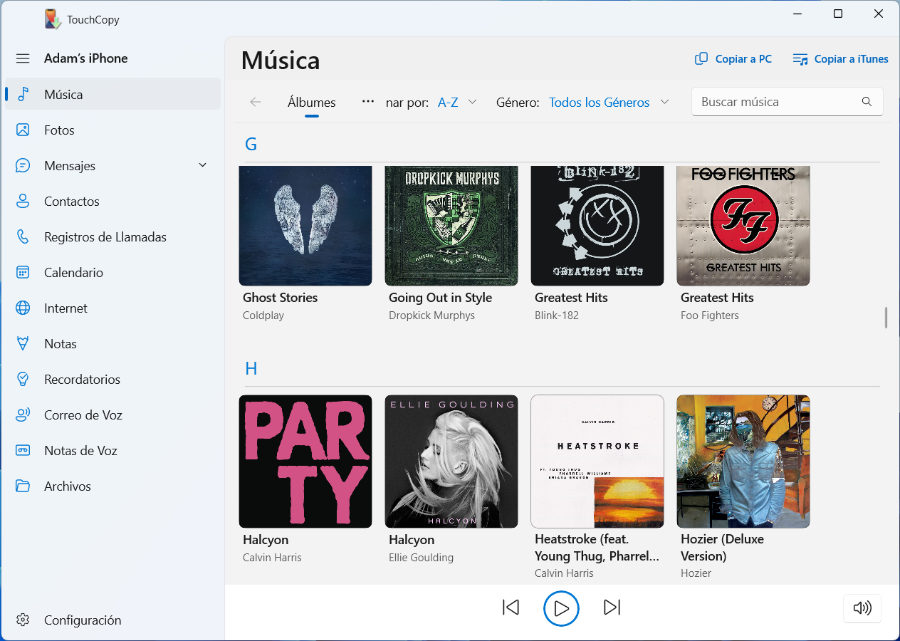Viewport: 900px width, 641px height.
Task: Select Blink-182 Greatest Hits album cover
Action: (597, 226)
